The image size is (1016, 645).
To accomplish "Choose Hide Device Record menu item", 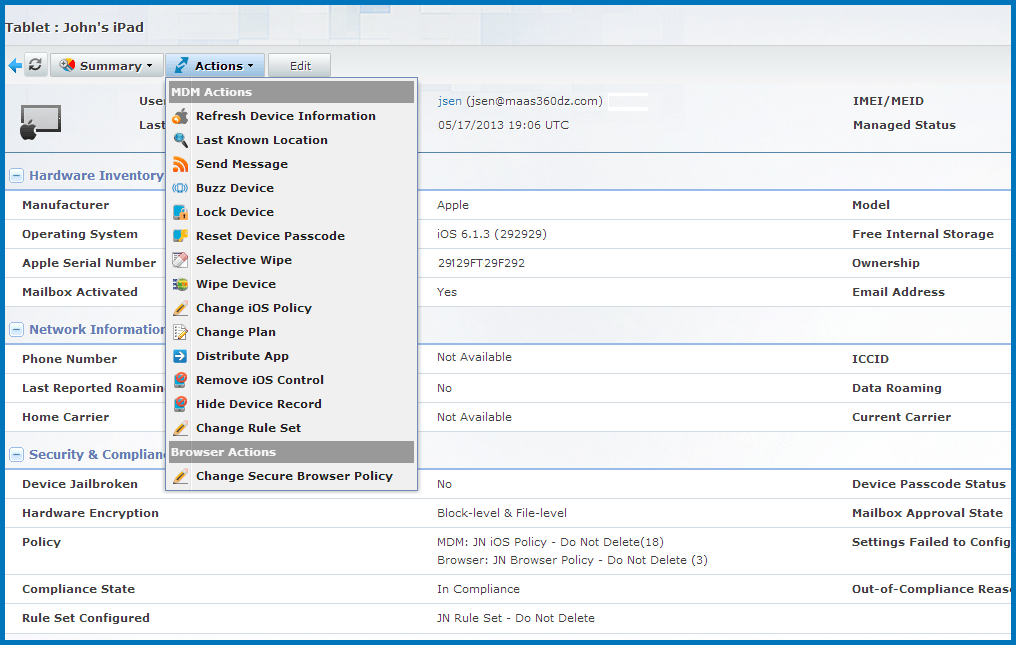I will tap(292, 404).
